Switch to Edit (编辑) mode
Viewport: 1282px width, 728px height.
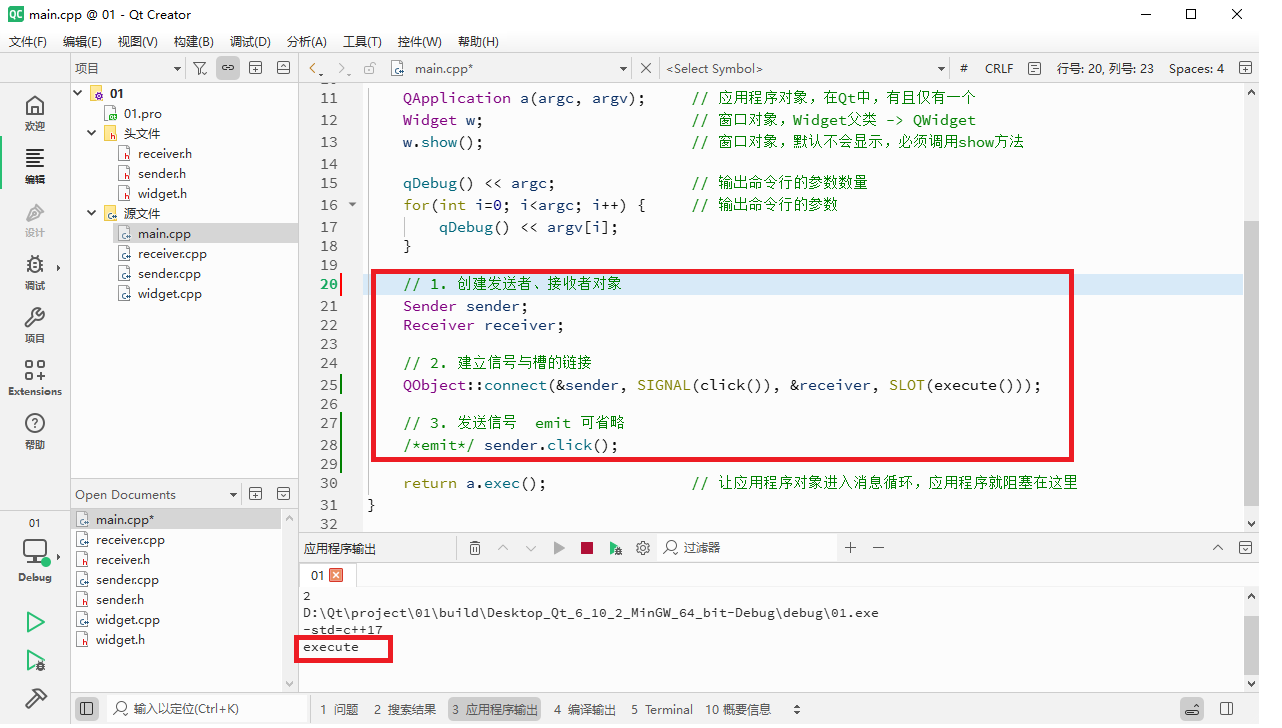(35, 167)
